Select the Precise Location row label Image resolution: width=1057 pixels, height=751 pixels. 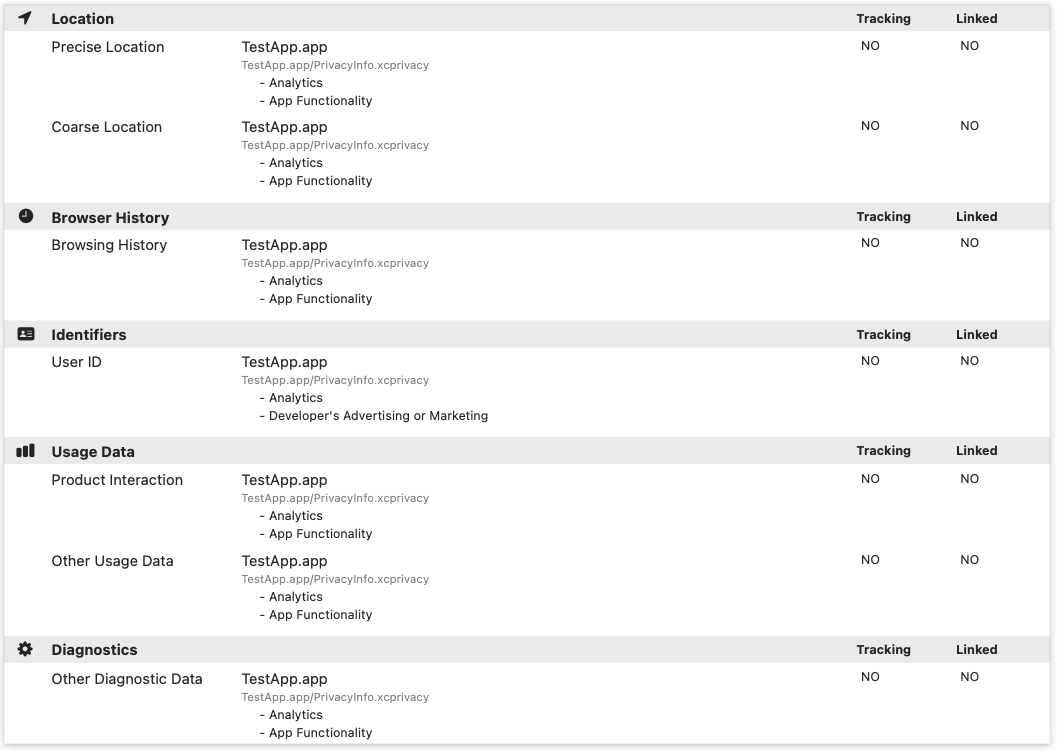click(108, 47)
